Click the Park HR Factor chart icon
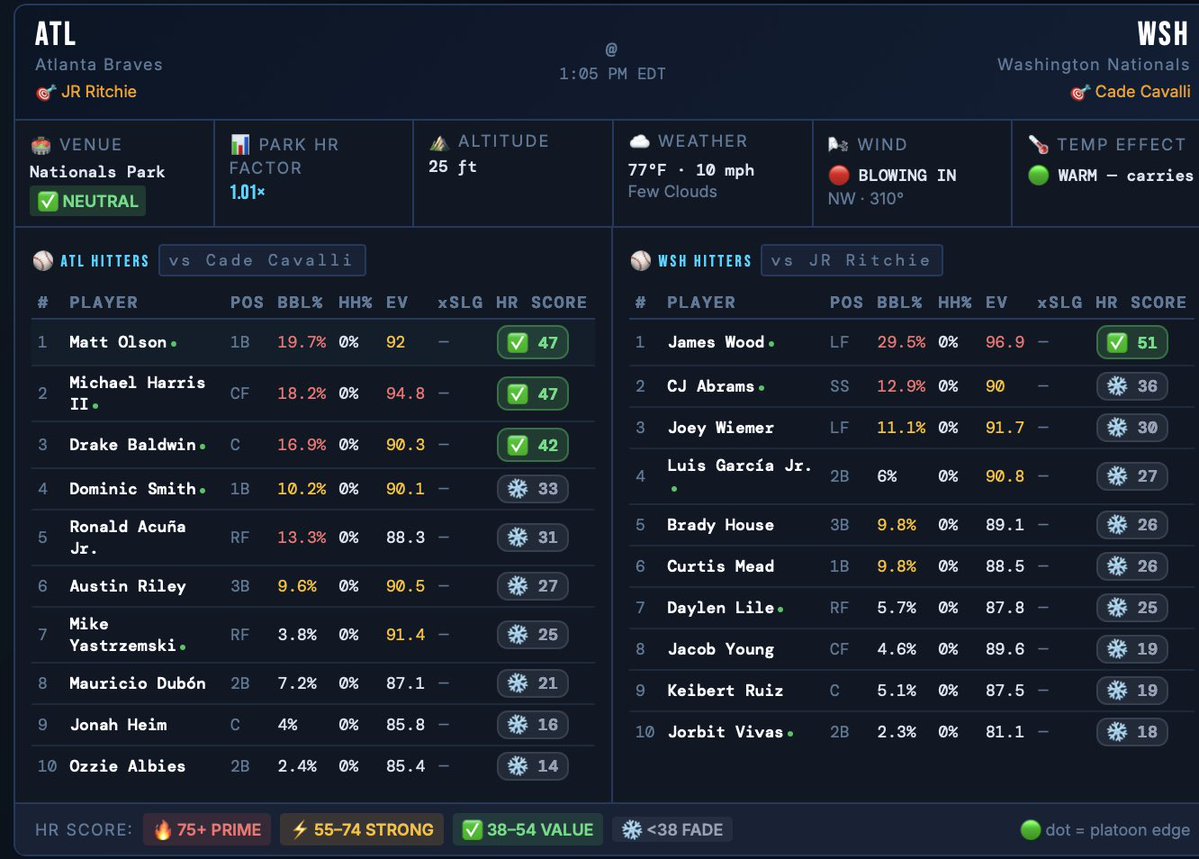Screen dimensions: 1199x859 tap(240, 145)
